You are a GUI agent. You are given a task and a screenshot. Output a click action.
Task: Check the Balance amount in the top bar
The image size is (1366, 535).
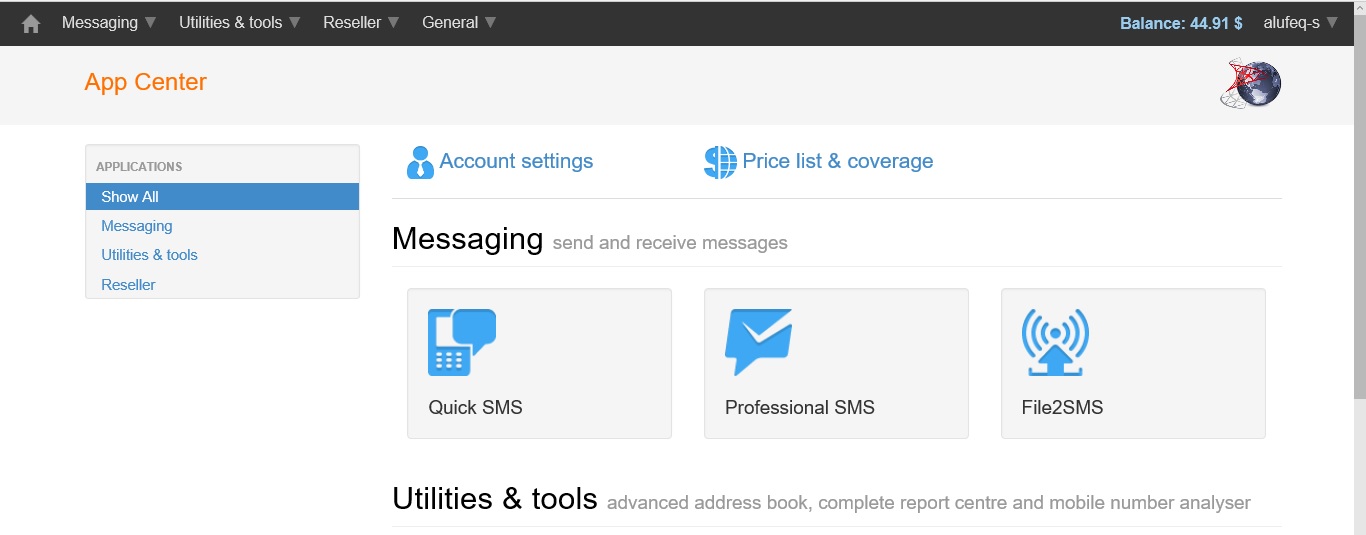(1181, 23)
